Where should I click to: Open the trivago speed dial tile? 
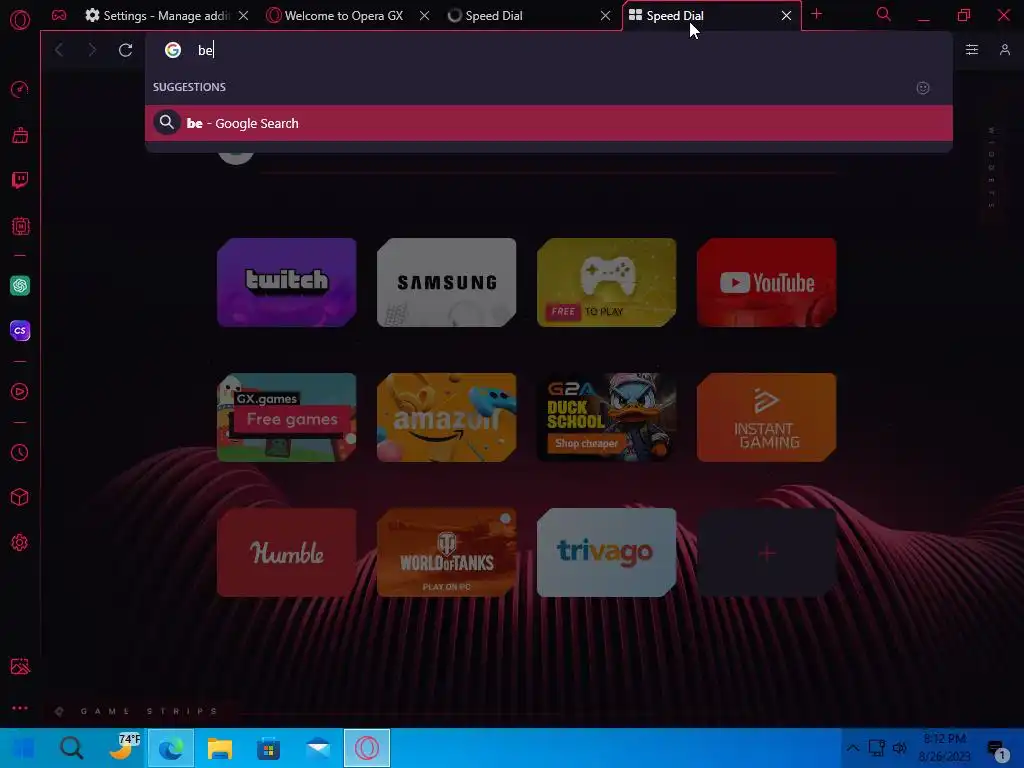607,552
